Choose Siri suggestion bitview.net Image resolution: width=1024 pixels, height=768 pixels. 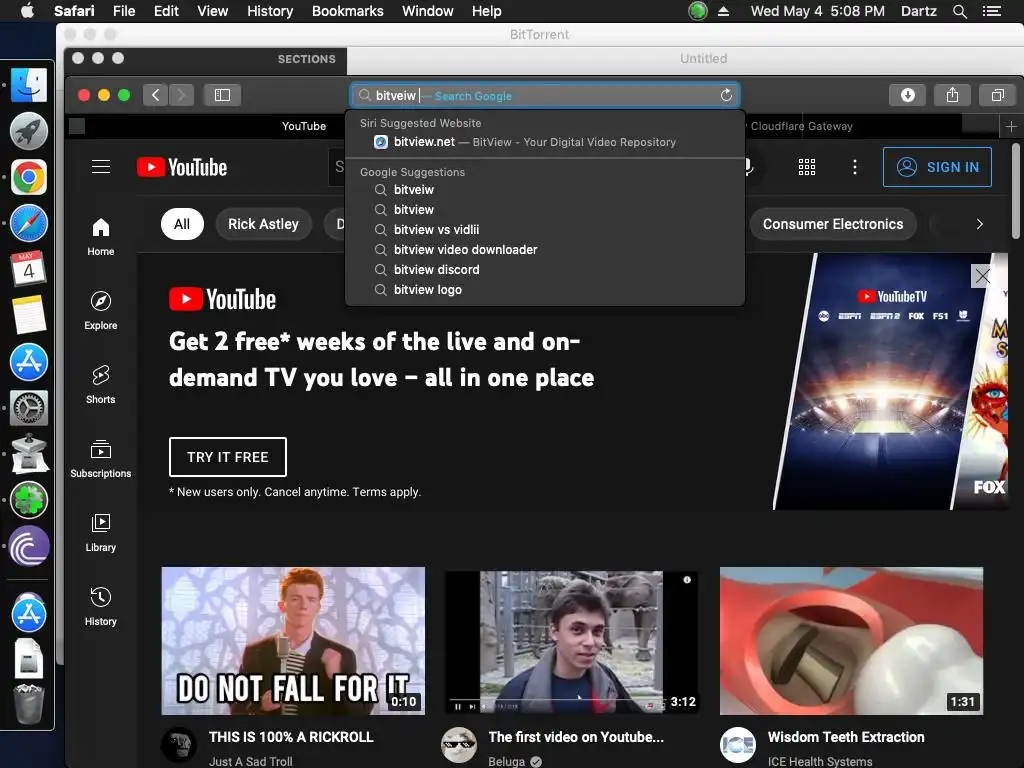click(545, 142)
